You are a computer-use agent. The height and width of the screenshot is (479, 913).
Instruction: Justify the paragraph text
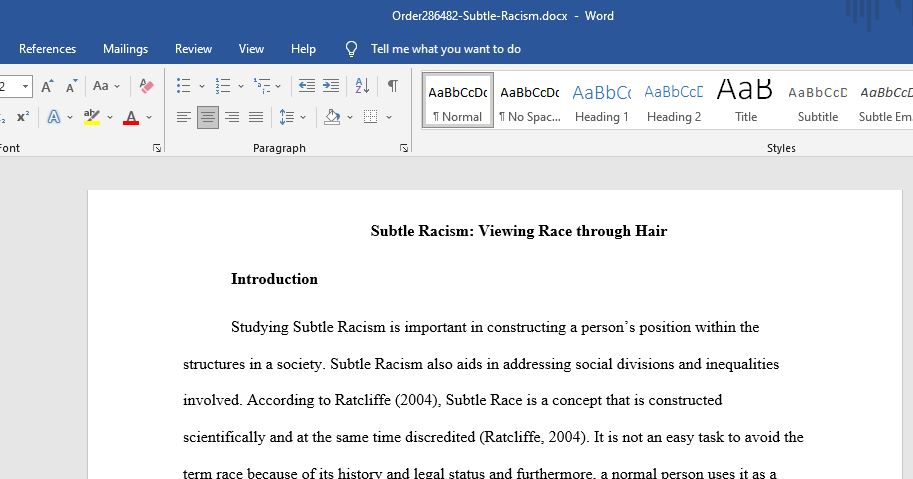tap(256, 118)
